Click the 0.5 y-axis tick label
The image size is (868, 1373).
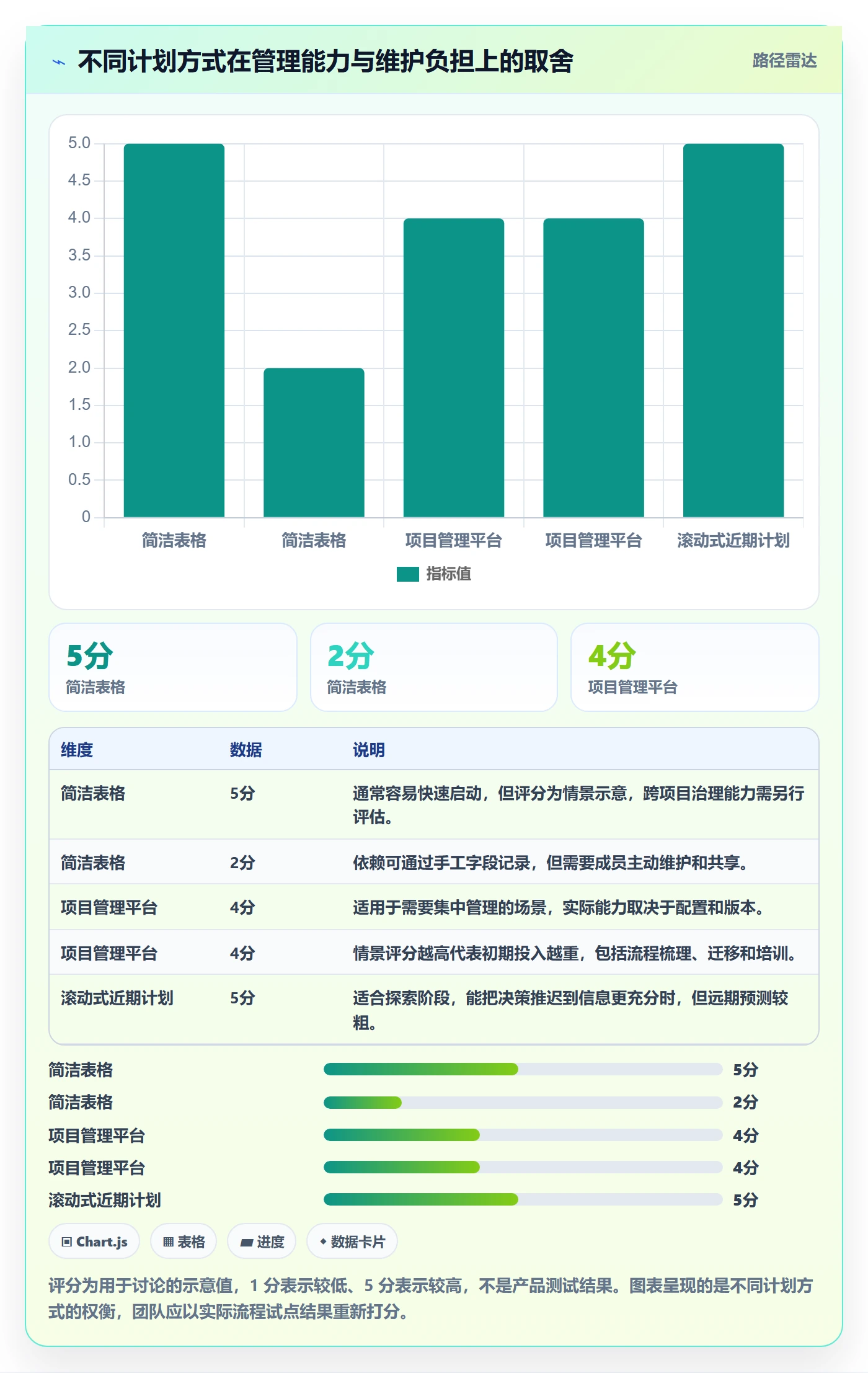point(79,479)
